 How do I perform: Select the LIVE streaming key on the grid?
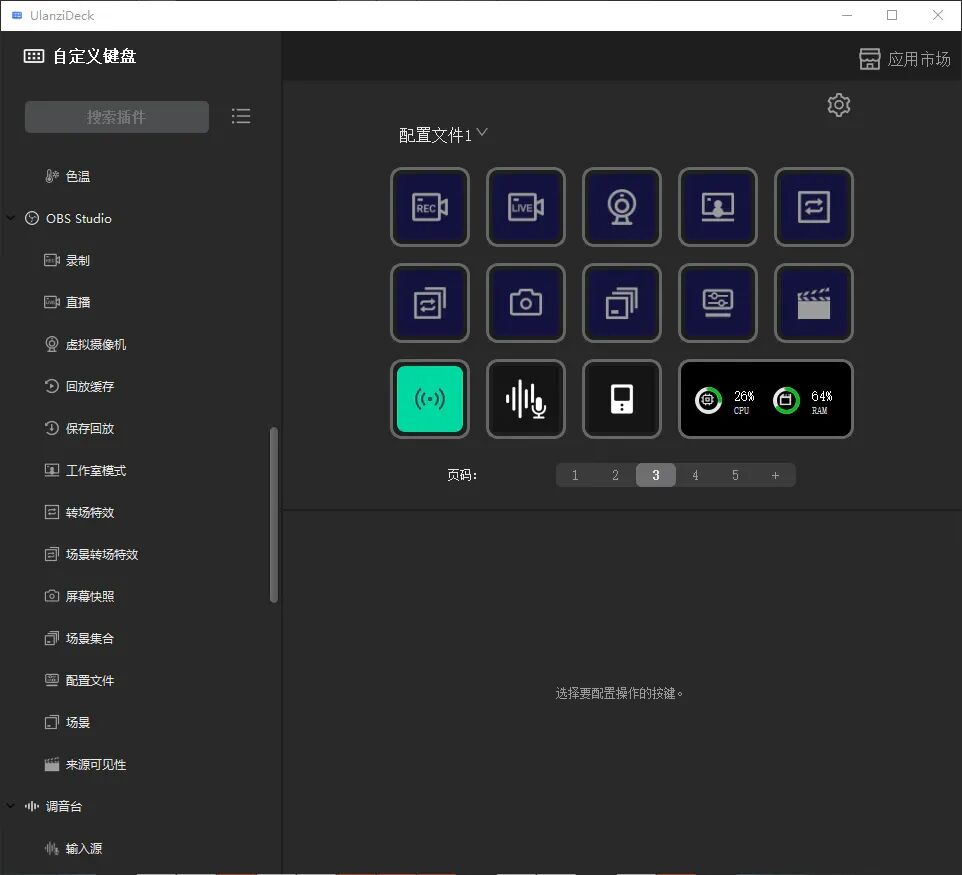[x=526, y=207]
